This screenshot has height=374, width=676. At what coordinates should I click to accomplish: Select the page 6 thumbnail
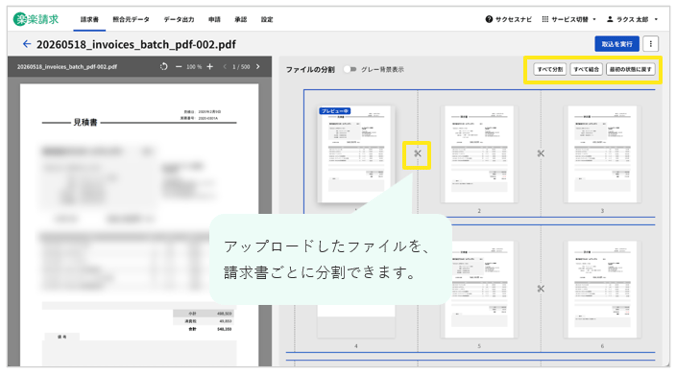(x=602, y=290)
